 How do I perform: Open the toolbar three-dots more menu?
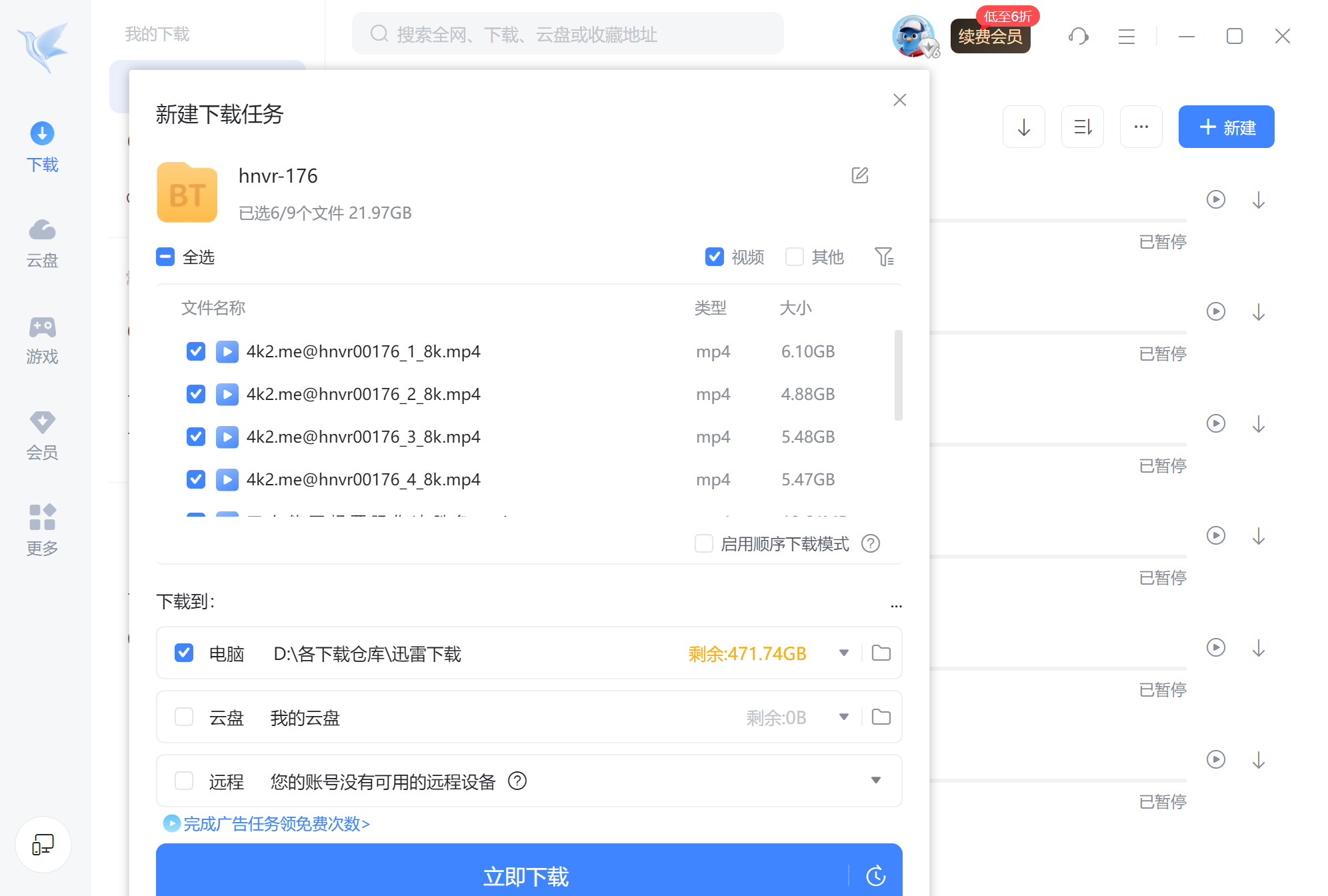click(x=1141, y=127)
